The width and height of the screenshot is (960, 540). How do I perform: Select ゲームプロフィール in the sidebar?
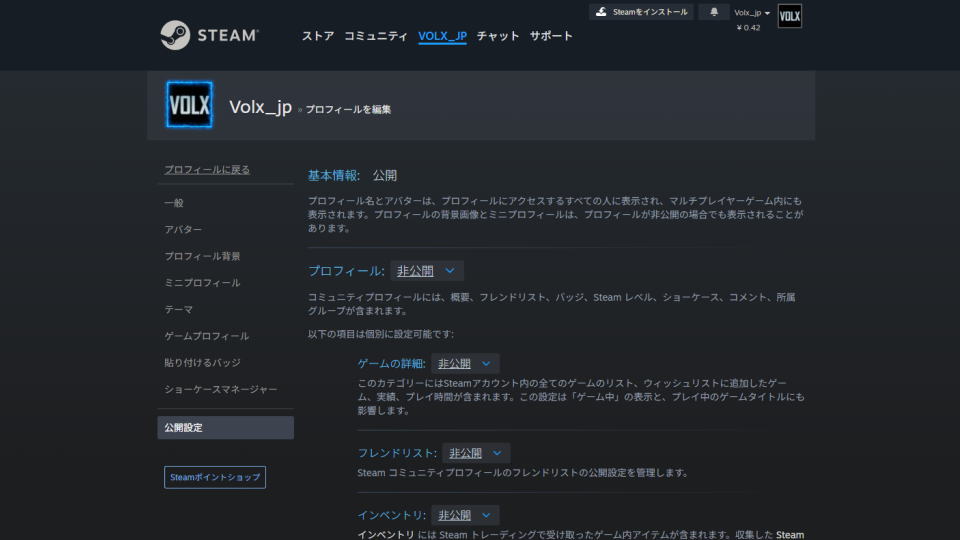tap(206, 336)
